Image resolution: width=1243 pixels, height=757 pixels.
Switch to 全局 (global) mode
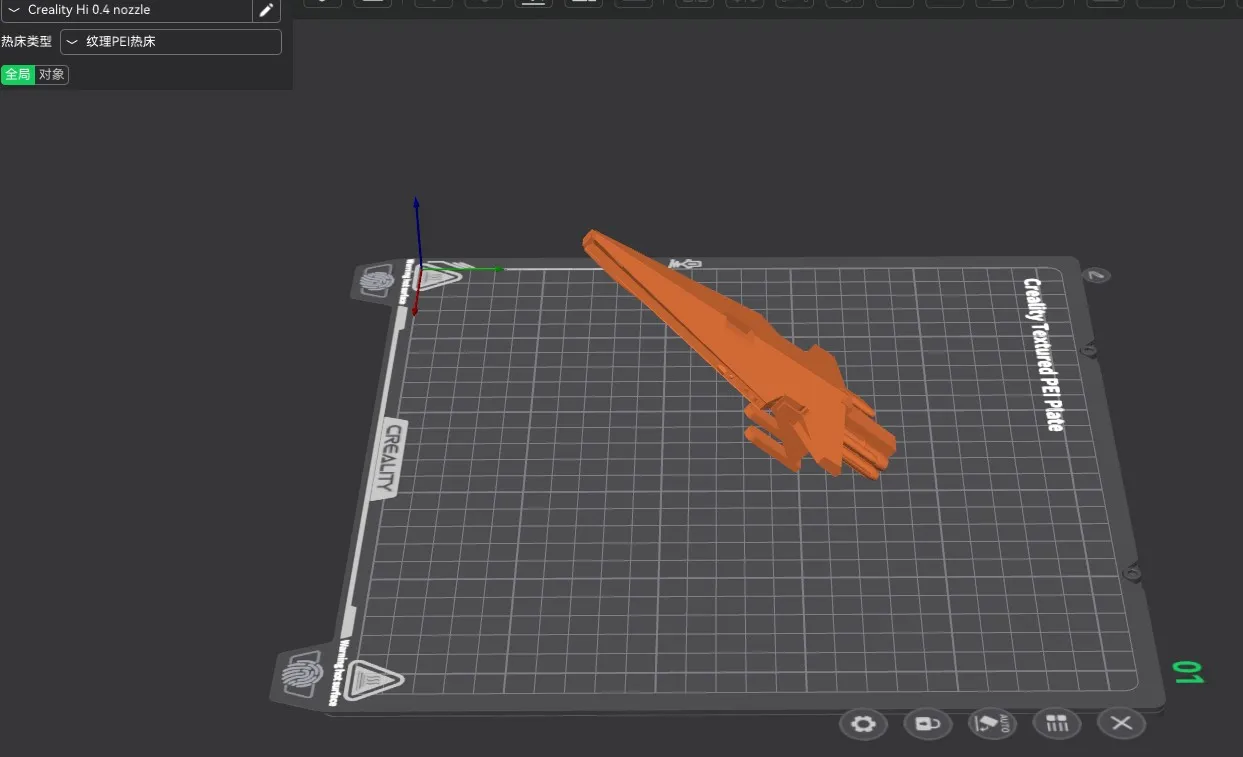[x=17, y=75]
